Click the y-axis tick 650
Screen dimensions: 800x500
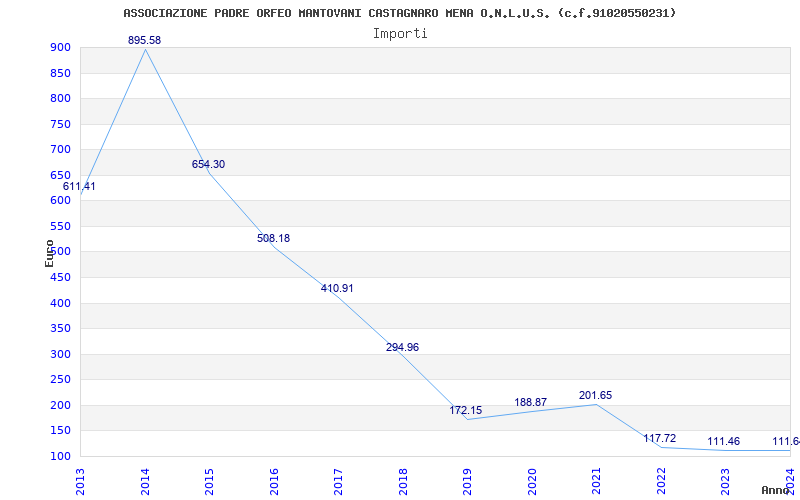pyautogui.click(x=60, y=175)
